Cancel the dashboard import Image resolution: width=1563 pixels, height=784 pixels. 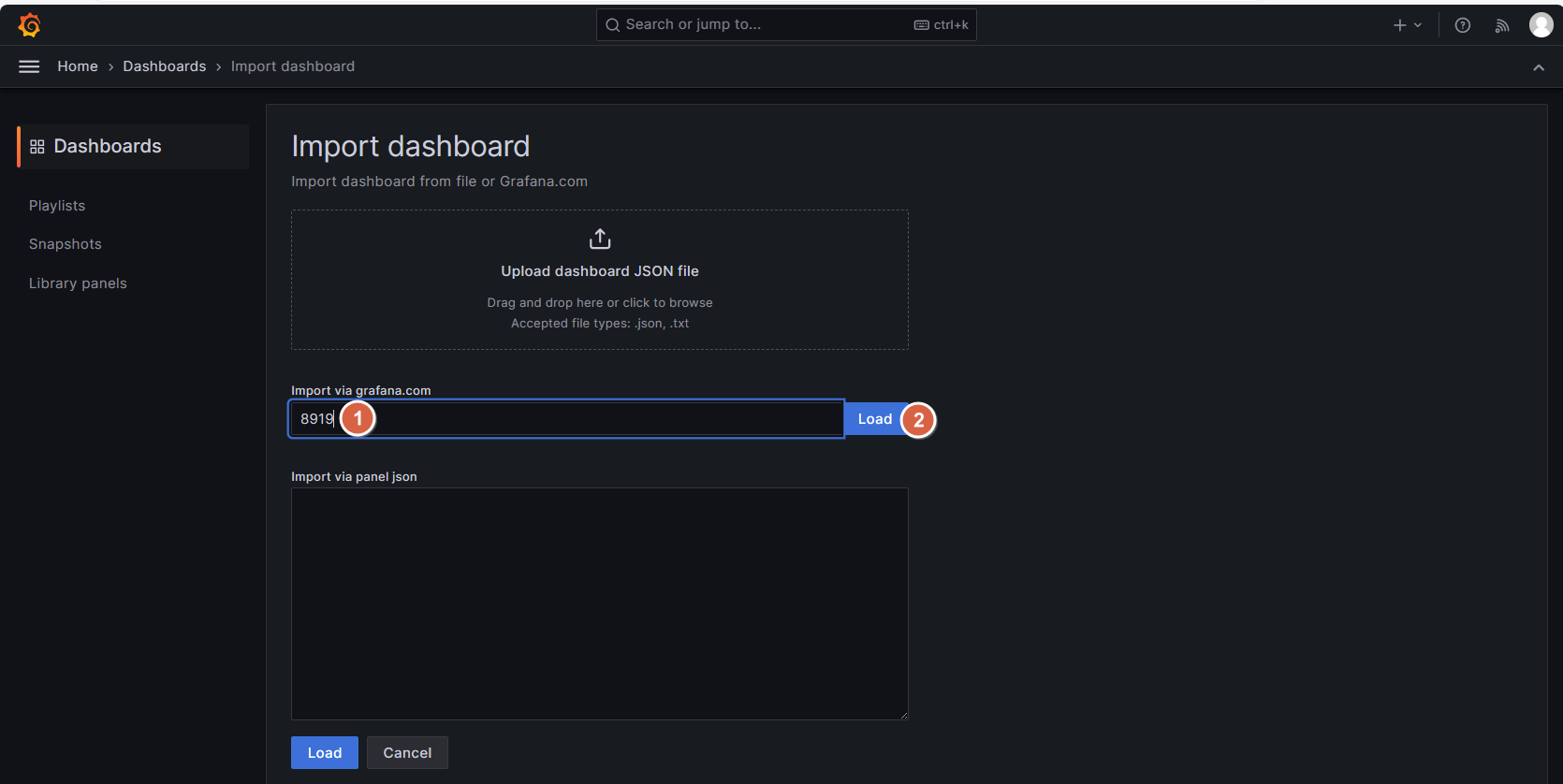pyautogui.click(x=407, y=753)
